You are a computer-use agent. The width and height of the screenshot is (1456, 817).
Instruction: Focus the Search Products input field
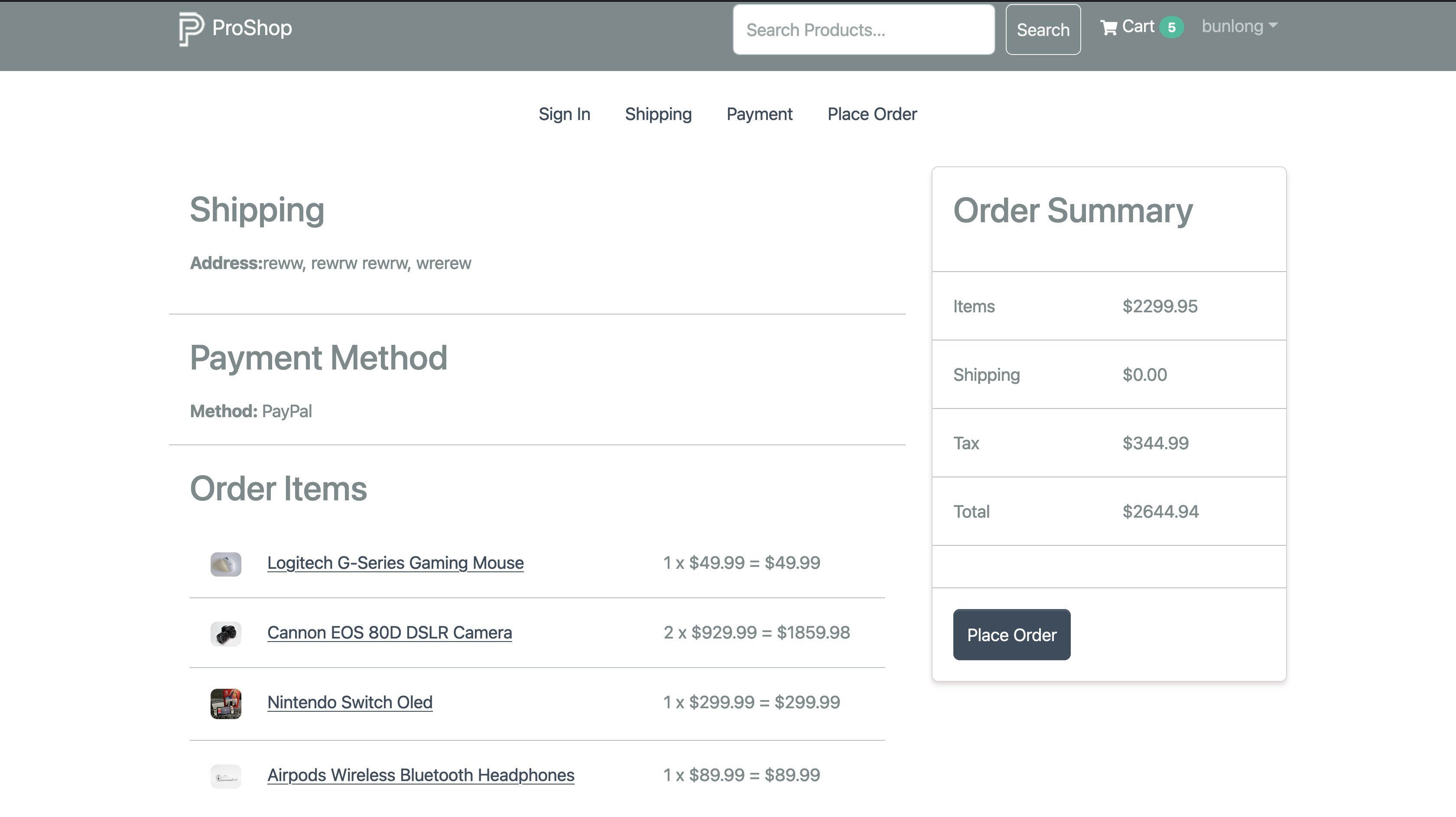coord(863,29)
